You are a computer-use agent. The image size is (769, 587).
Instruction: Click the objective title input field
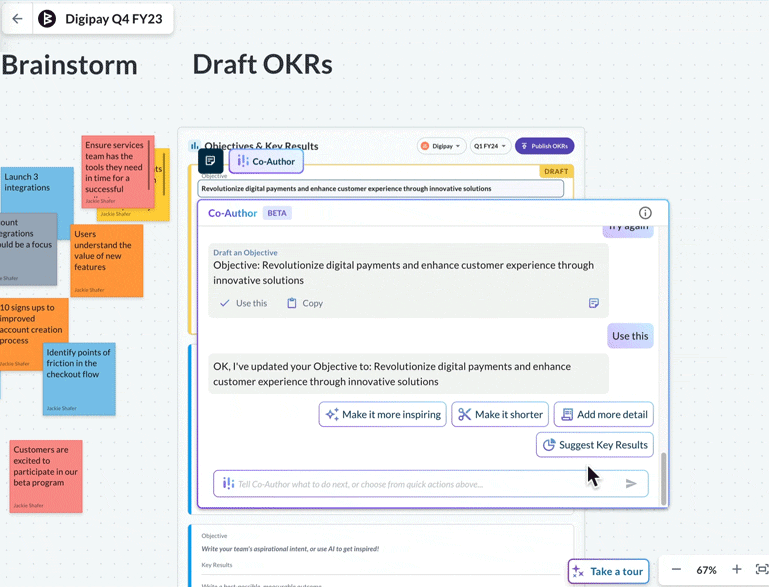tap(381, 189)
